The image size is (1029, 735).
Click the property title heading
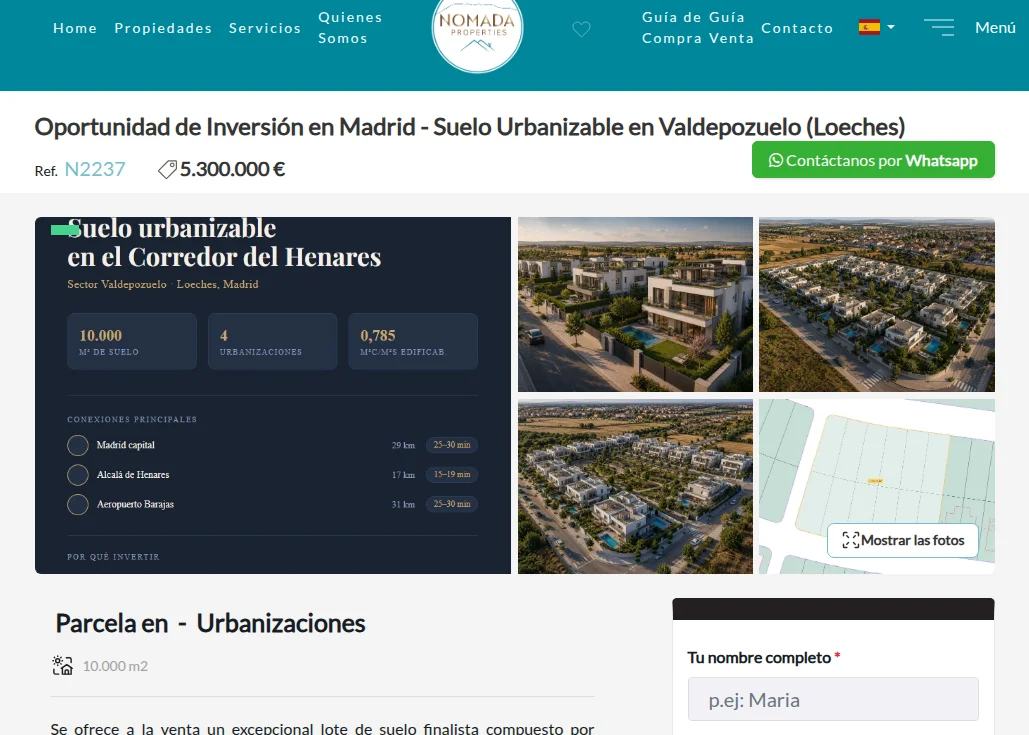point(470,127)
